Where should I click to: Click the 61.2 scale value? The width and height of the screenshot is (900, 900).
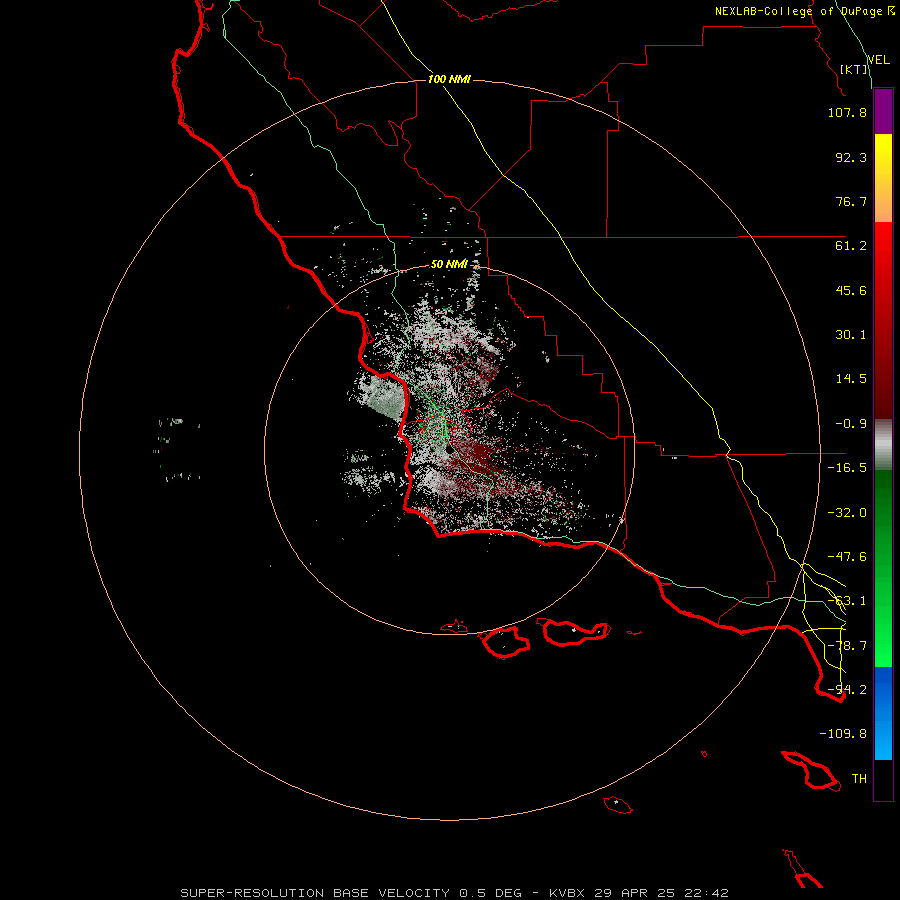pyautogui.click(x=851, y=246)
